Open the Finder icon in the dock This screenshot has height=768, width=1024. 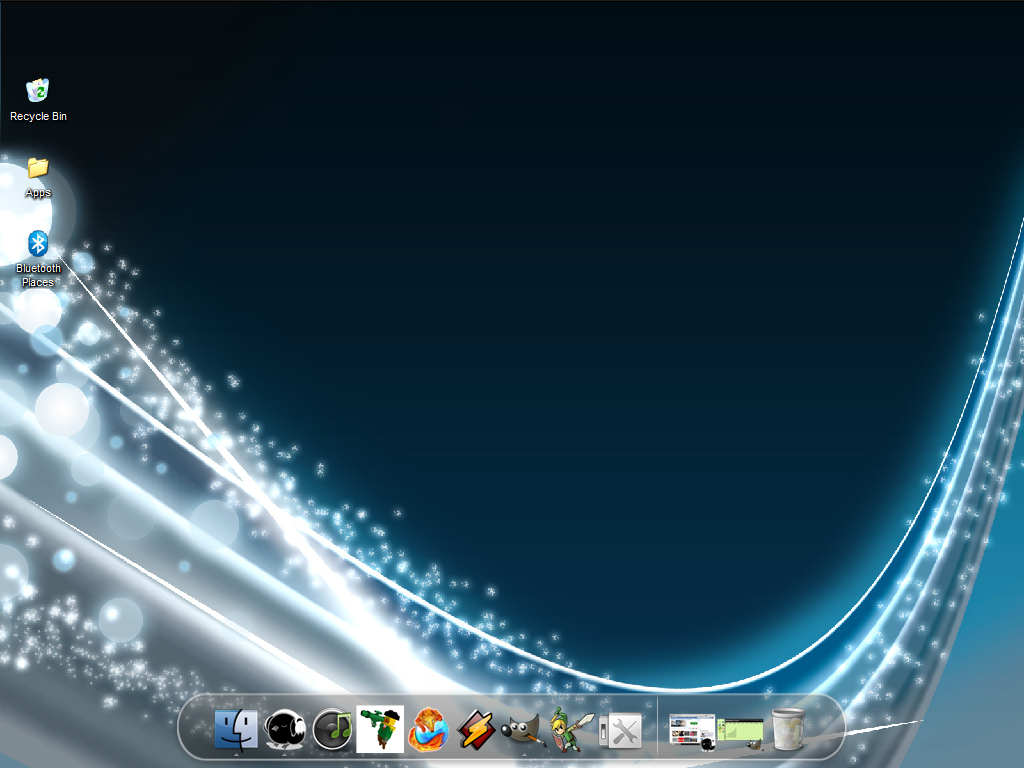pos(236,729)
